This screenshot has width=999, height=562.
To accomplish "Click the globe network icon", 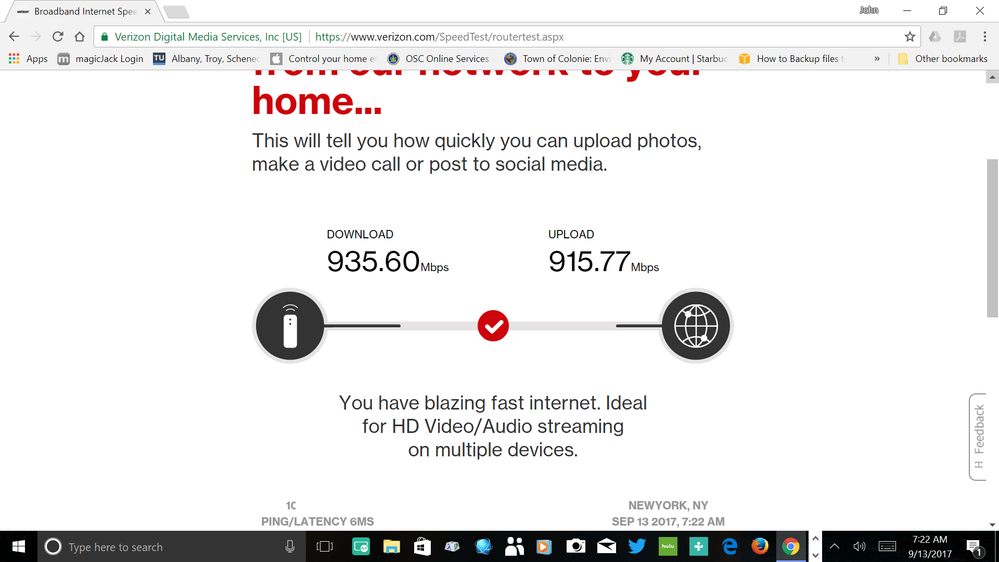I will (x=696, y=326).
